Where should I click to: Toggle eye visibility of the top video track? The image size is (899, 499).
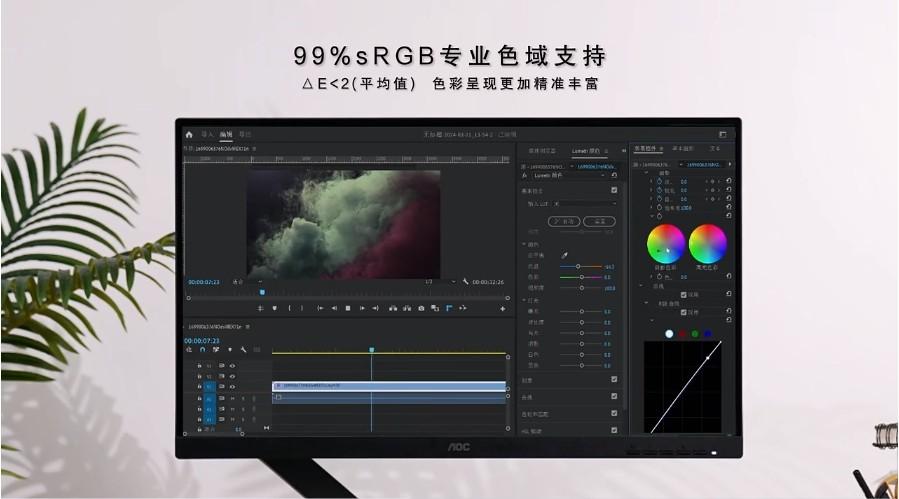pyautogui.click(x=232, y=365)
